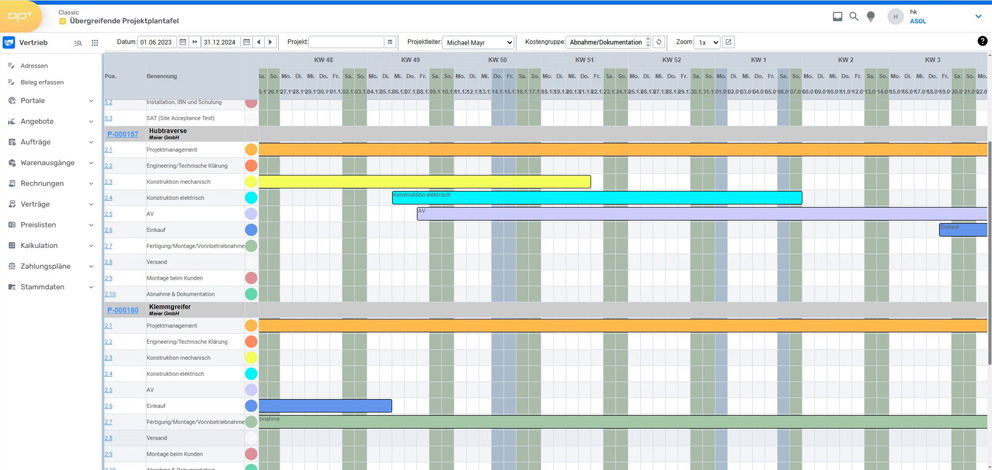Select orange Hubtraverse Projektmanagement Gantt bar
The width and height of the screenshot is (992, 470).
click(623, 150)
